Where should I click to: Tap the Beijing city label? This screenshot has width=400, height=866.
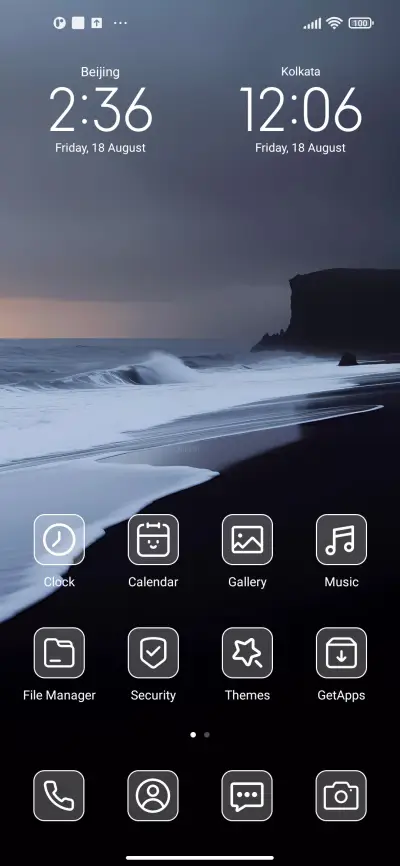click(x=100, y=72)
